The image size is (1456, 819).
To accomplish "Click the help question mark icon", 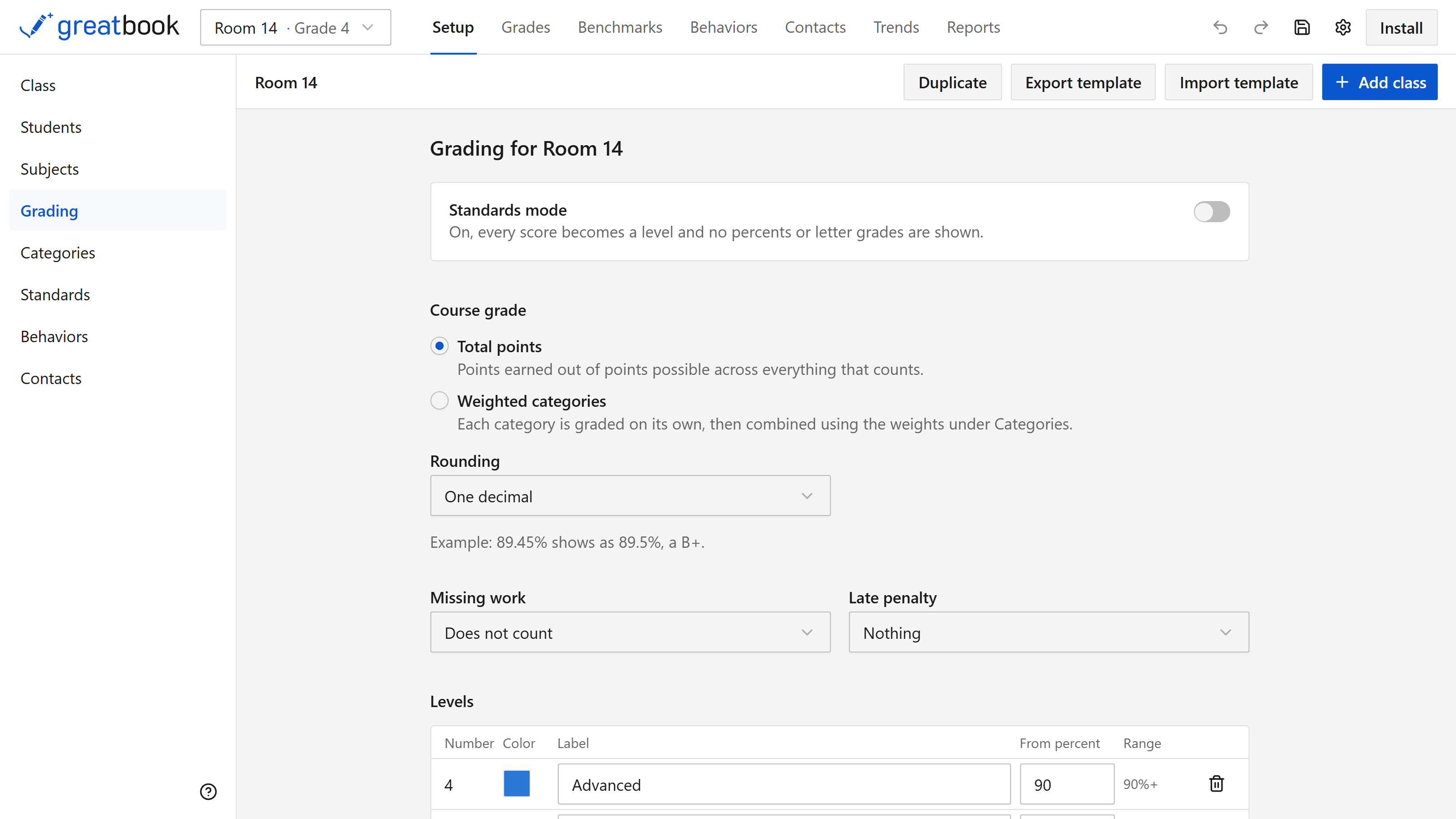I will point(208,791).
